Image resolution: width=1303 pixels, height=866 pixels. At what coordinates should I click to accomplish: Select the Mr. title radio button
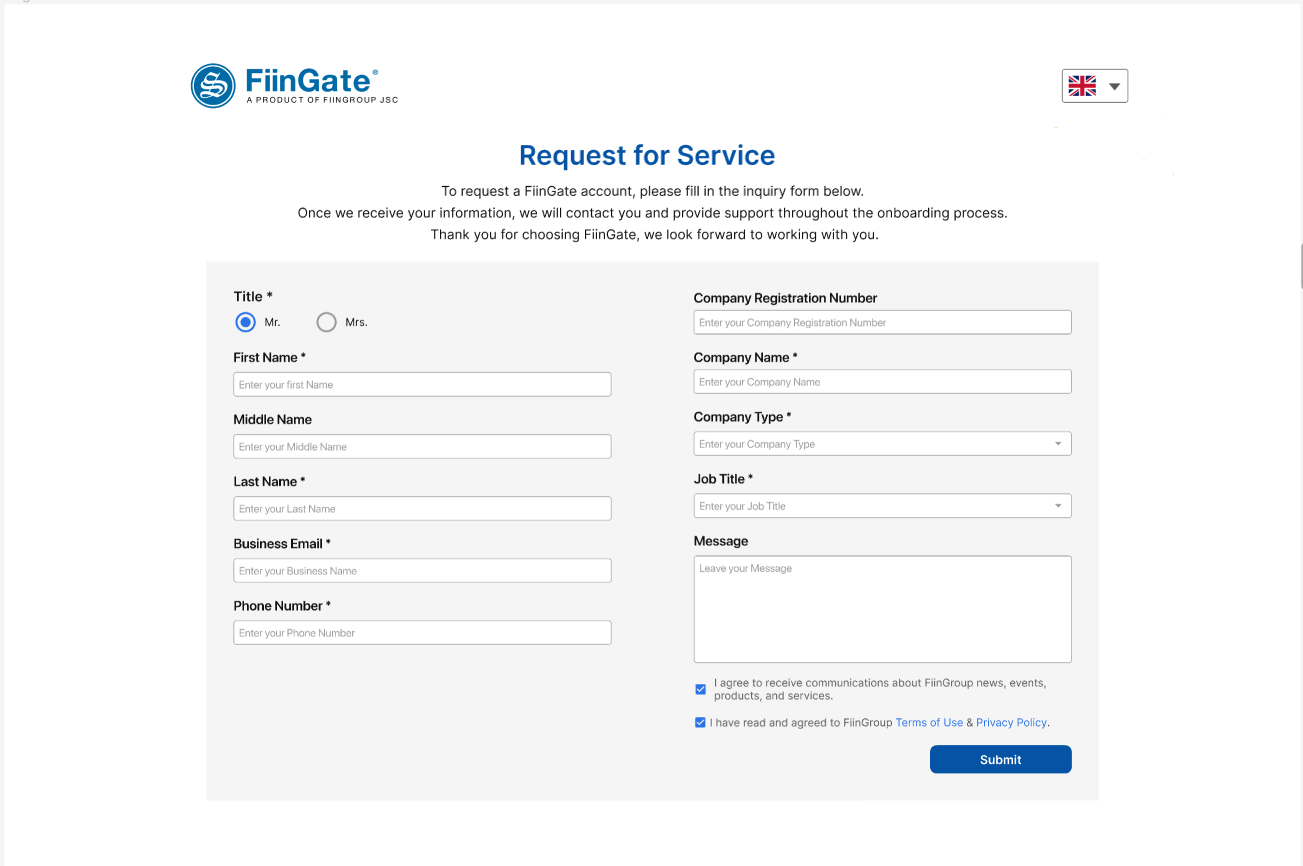(245, 322)
